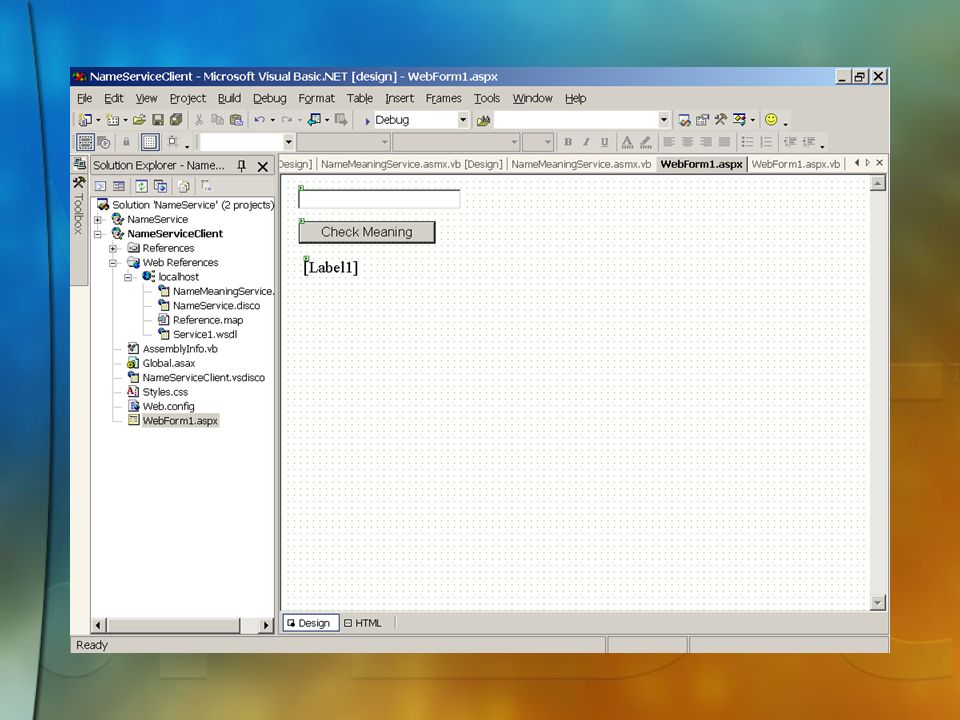Expand the NameService project node
The image size is (960, 720).
pyautogui.click(x=97, y=219)
